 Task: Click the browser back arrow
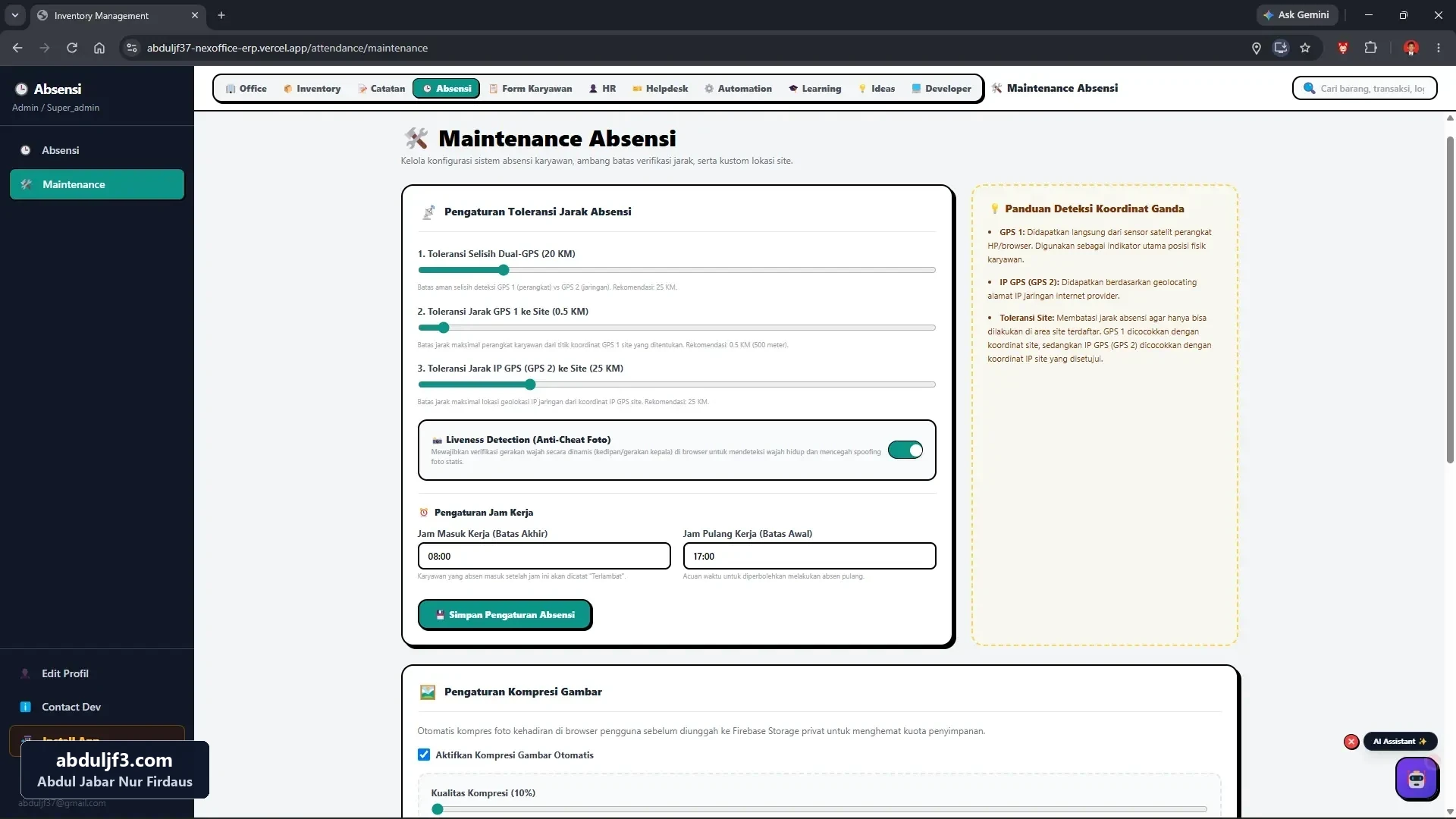pos(17,48)
